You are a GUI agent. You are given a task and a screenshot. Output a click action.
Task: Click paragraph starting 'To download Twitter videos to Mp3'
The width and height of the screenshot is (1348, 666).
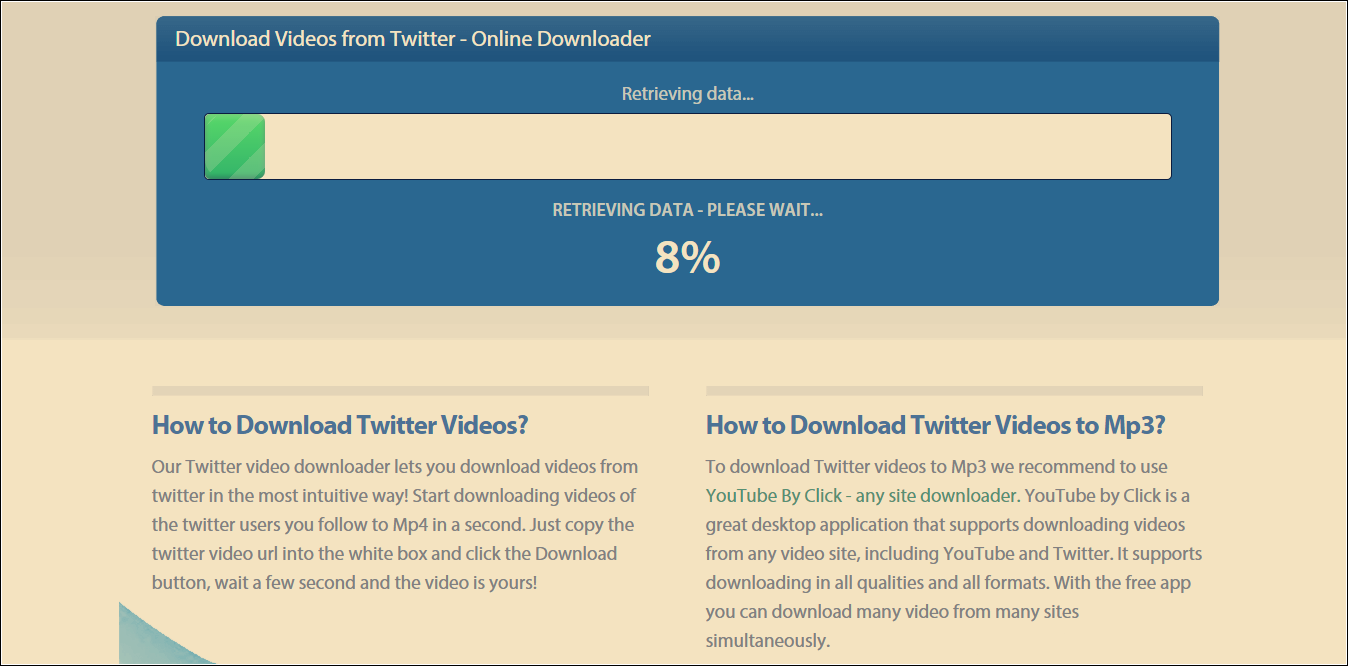954,553
